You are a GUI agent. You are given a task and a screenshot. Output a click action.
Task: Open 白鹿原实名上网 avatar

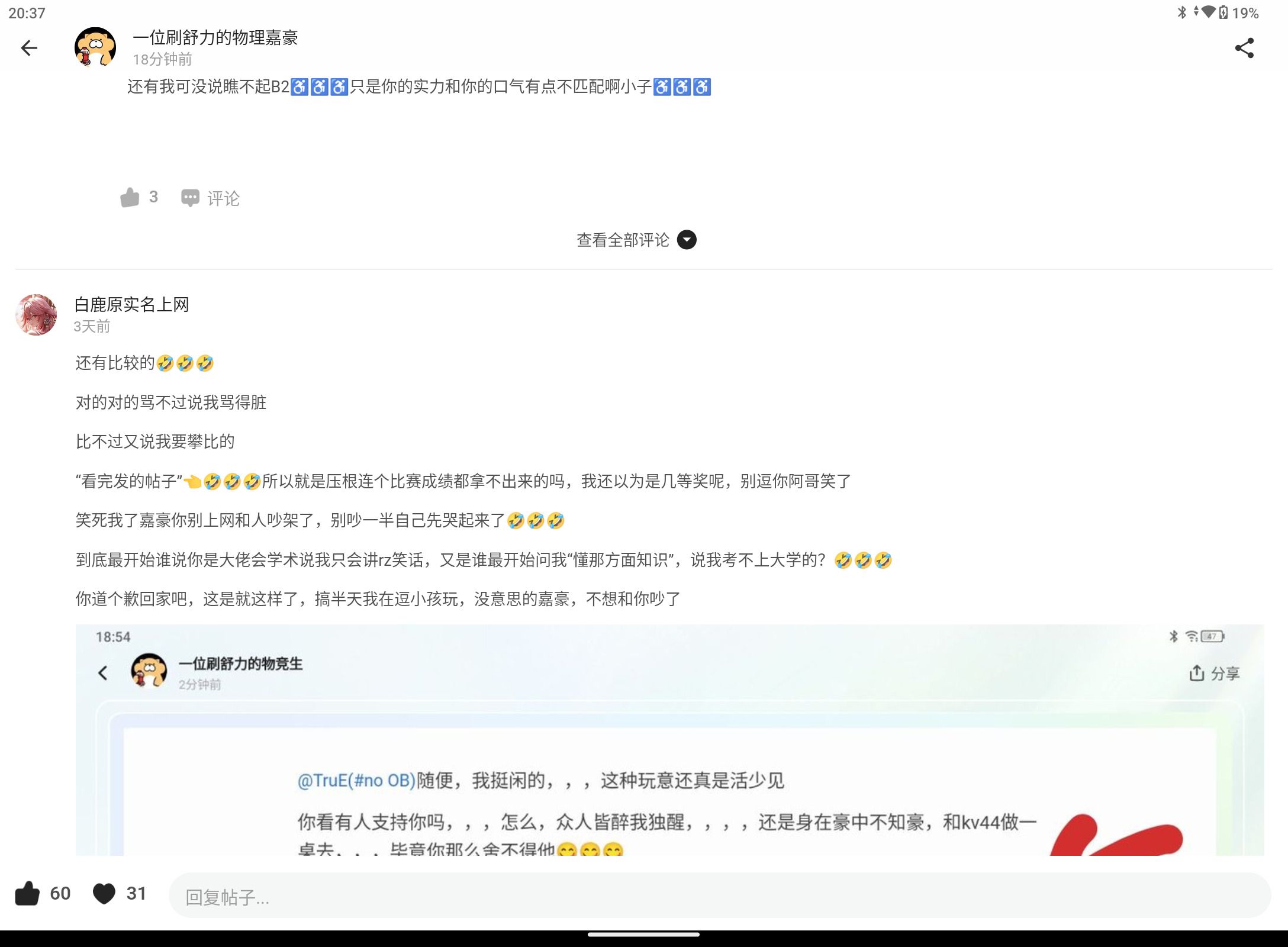coord(36,315)
